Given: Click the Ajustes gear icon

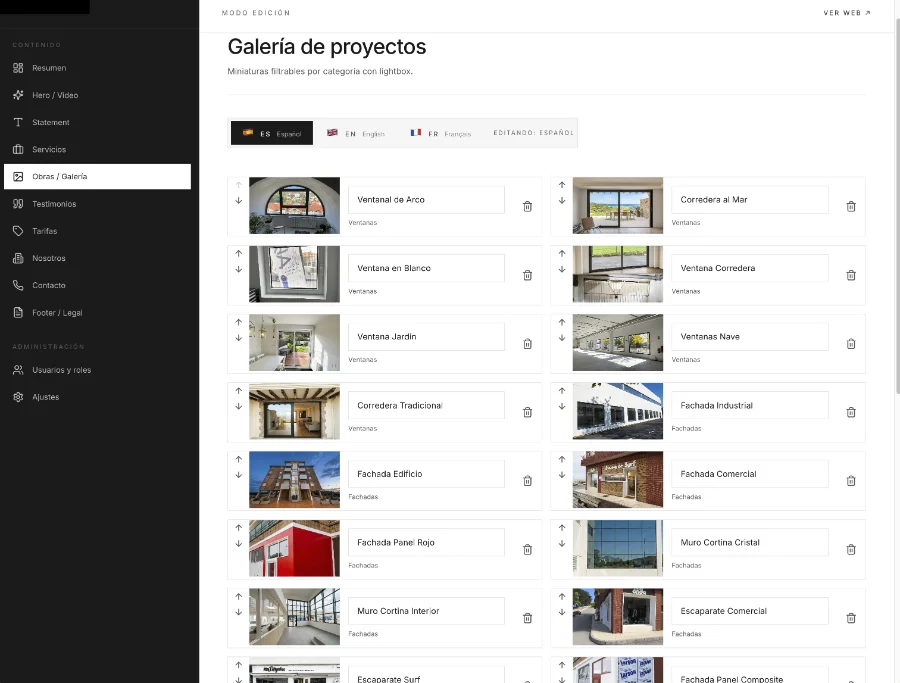Looking at the screenshot, I should pyautogui.click(x=18, y=397).
